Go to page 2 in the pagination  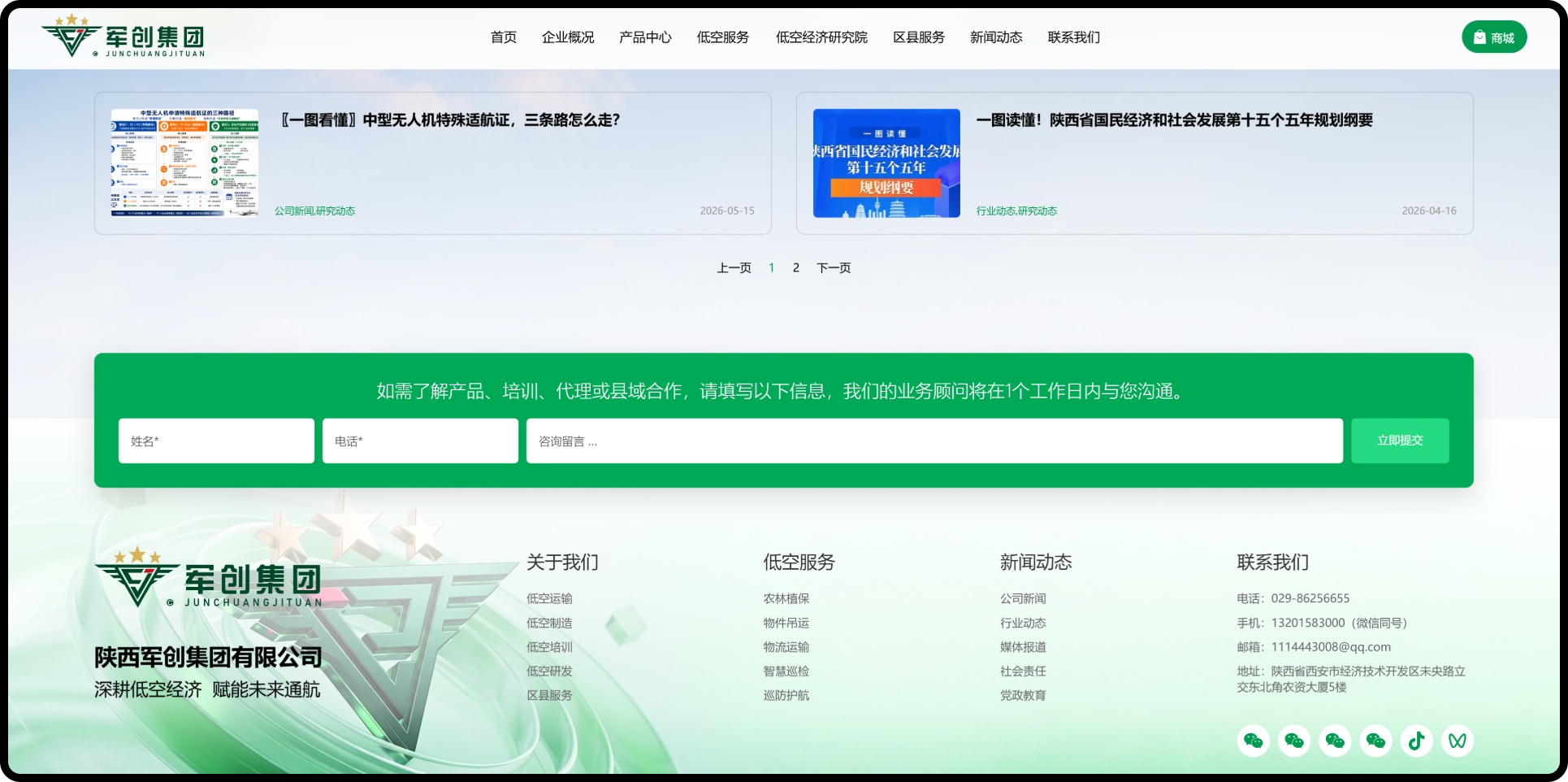(796, 267)
